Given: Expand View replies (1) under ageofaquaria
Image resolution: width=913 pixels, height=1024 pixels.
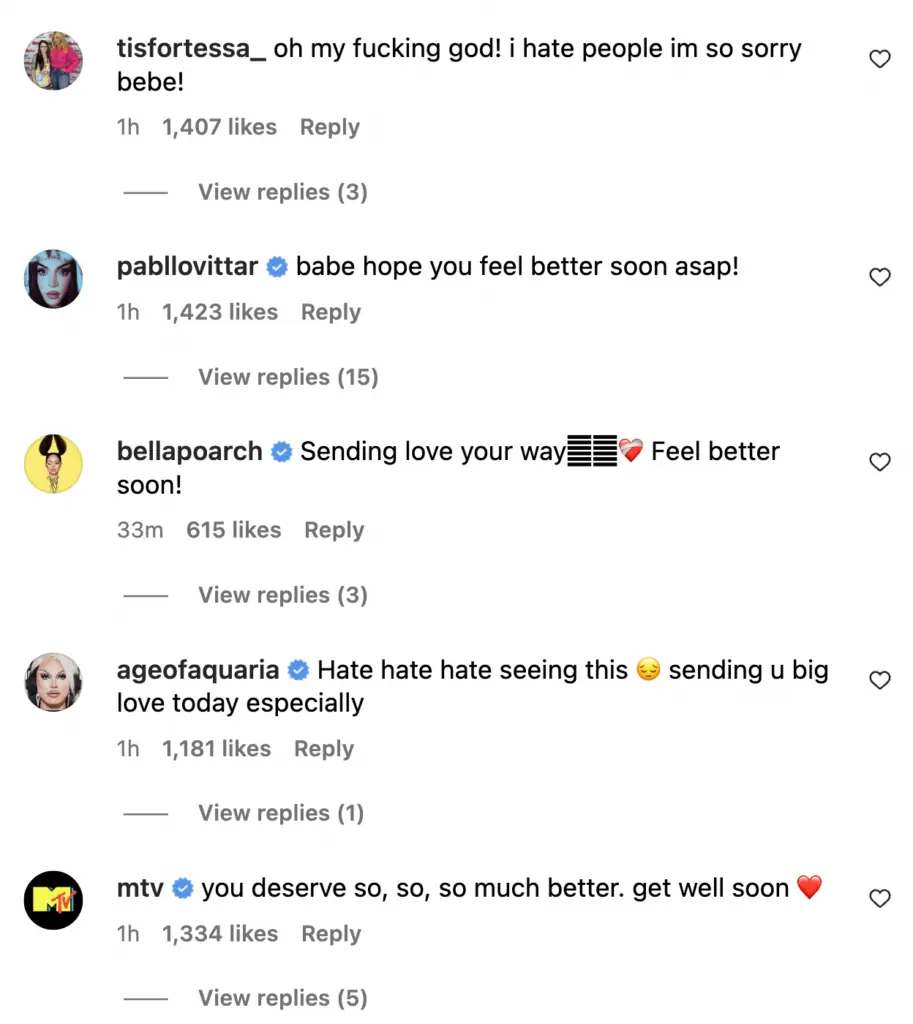Looking at the screenshot, I should point(281,813).
